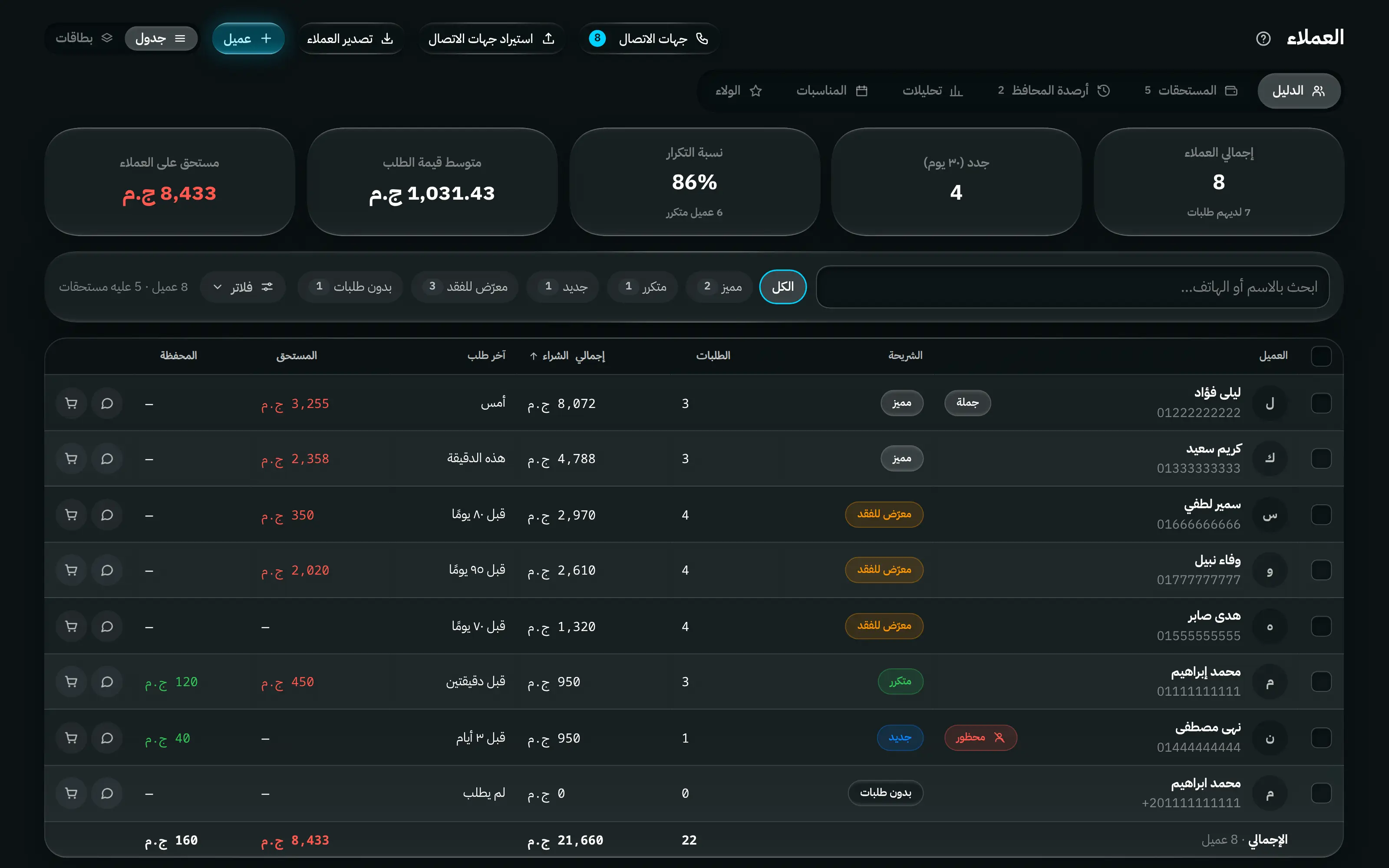
Task: Expand the فلاتر filters dropdown
Action: click(x=243, y=287)
